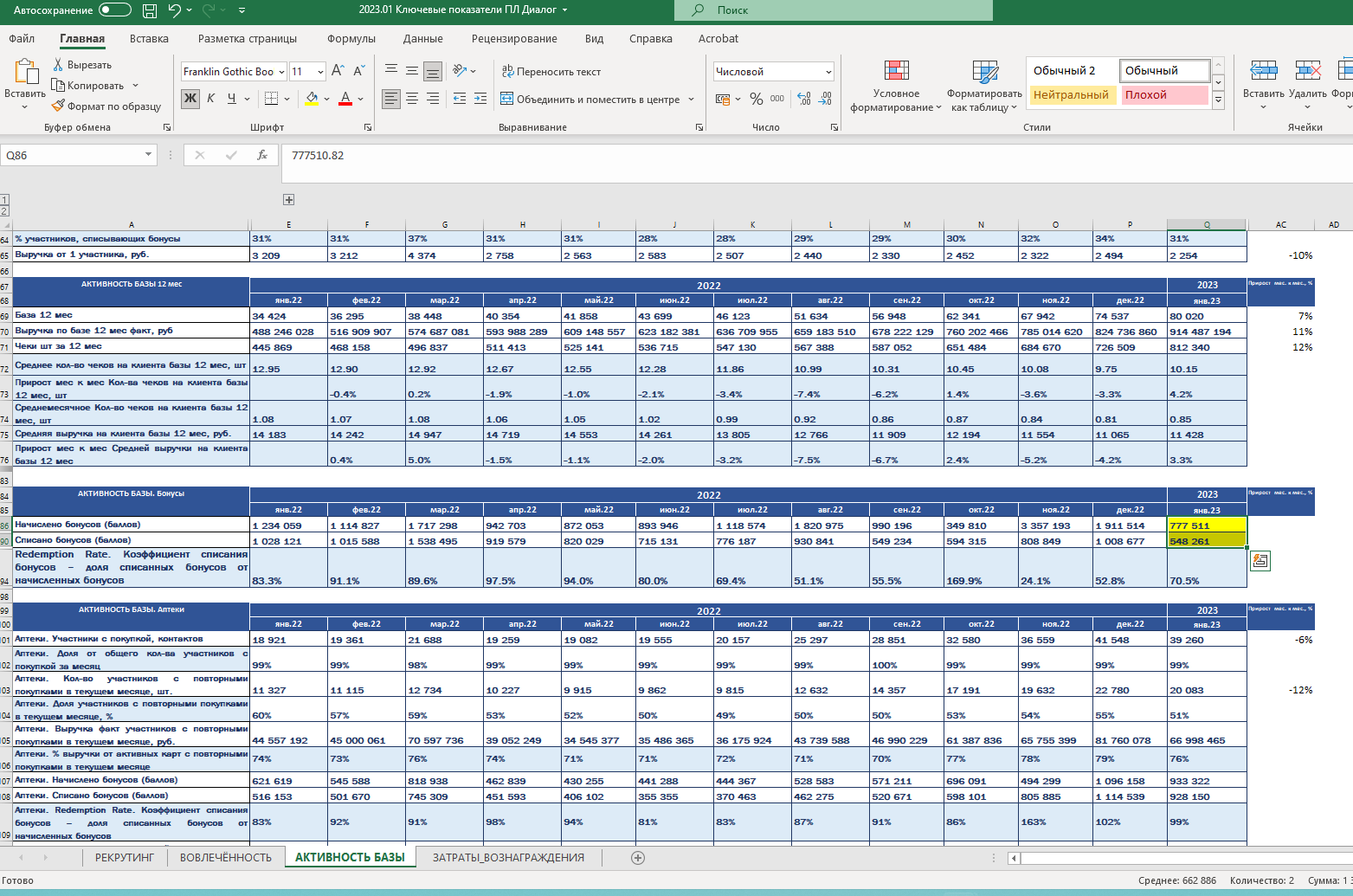The width and height of the screenshot is (1353, 896).
Task: Switch to the ВОВЛЕЧЁННОСТЬ sheet tab
Action: click(x=225, y=857)
